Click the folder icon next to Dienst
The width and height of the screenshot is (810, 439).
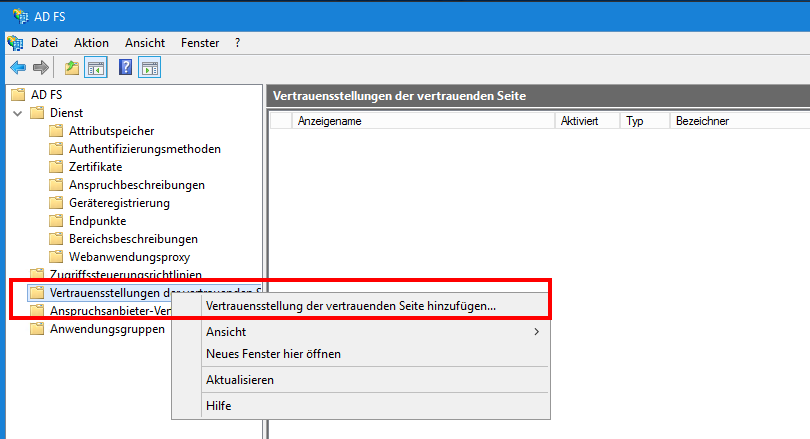pyautogui.click(x=37, y=113)
